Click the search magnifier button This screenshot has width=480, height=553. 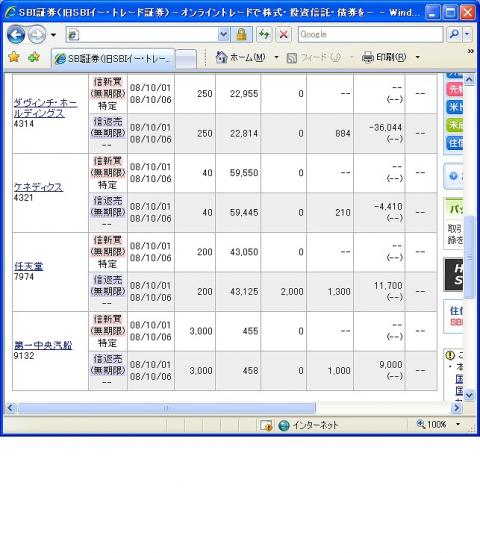454,35
